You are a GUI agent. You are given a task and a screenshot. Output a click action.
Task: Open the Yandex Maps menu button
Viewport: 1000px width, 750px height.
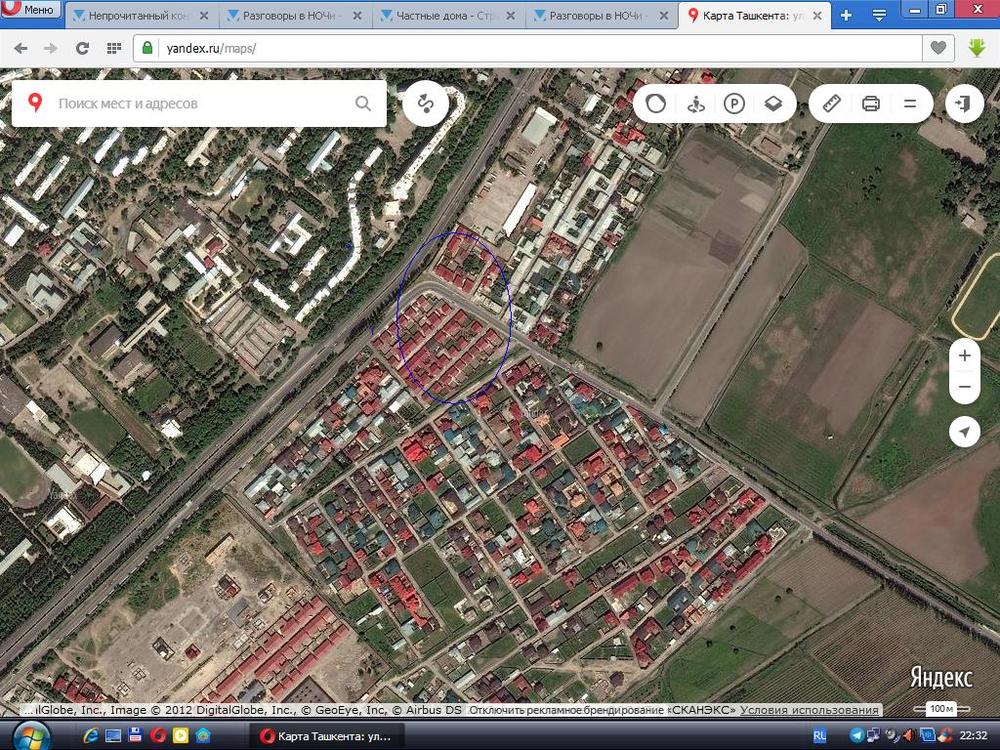pyautogui.click(x=910, y=103)
